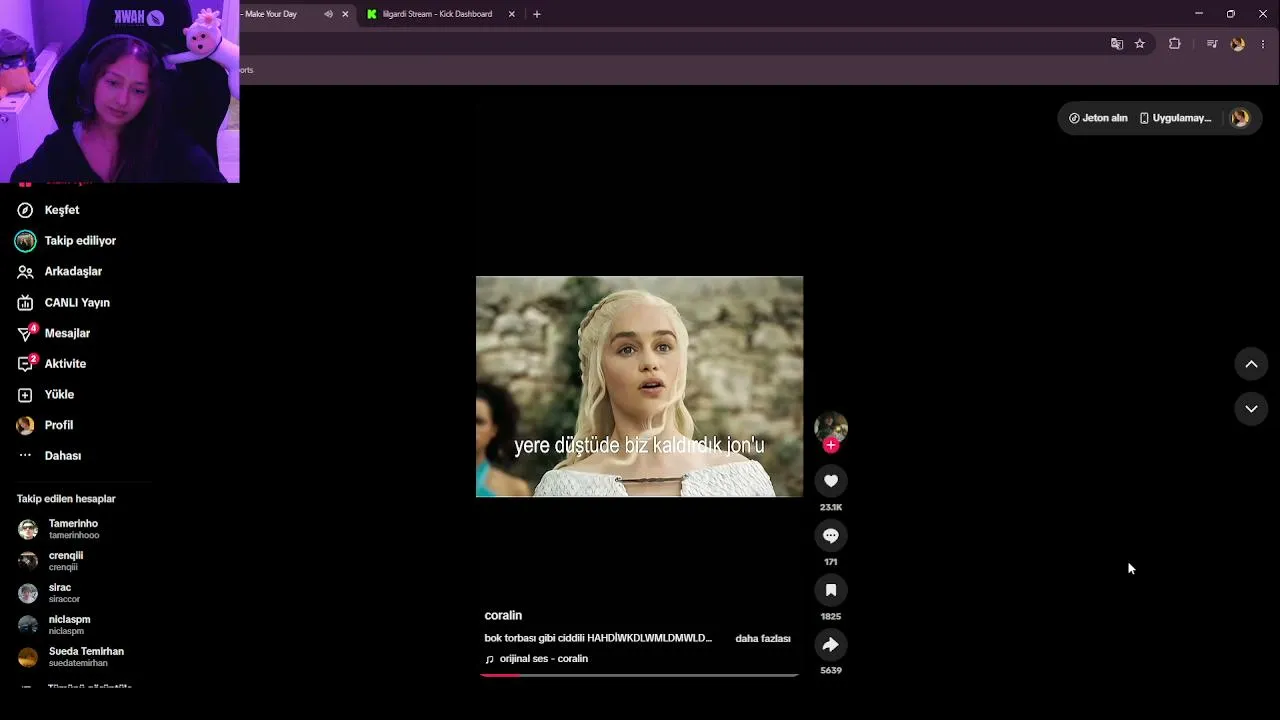The width and height of the screenshot is (1280, 720).
Task: Click the three-dot Dahası icon
Action: point(25,456)
